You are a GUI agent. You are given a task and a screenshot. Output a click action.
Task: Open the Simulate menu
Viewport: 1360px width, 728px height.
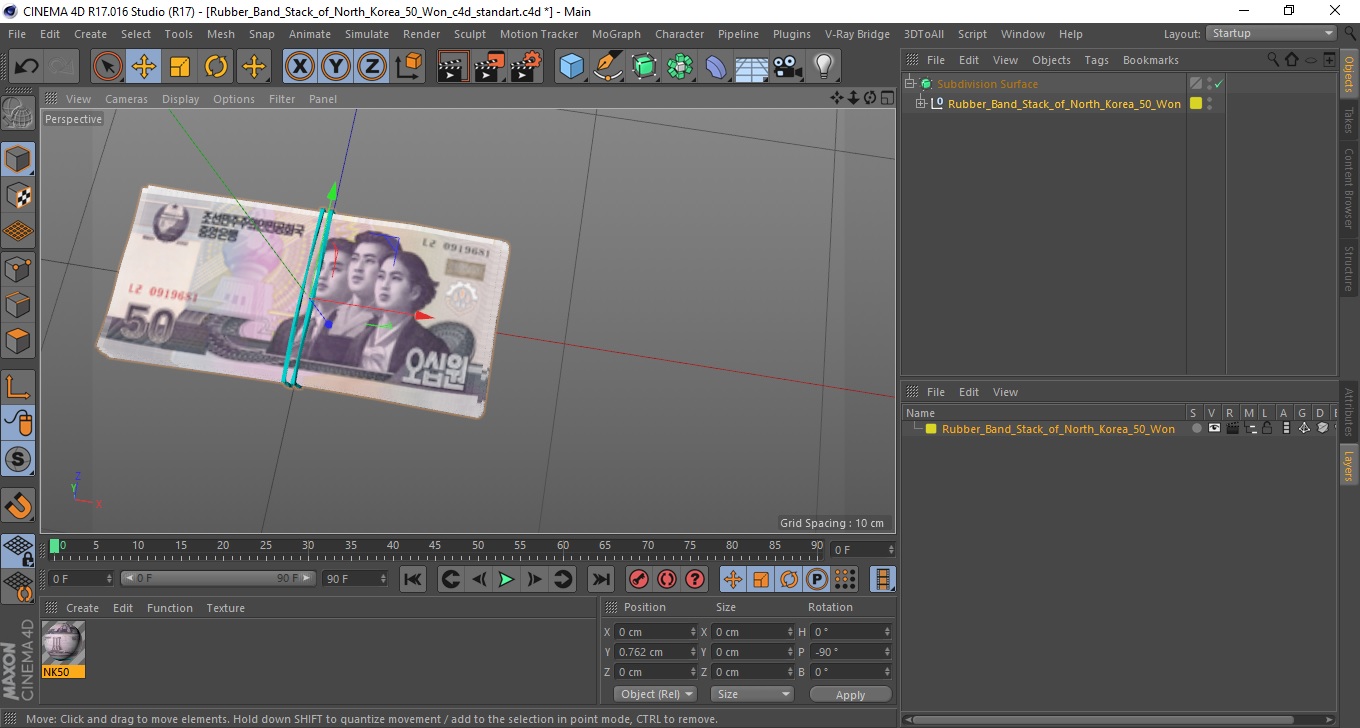[366, 34]
